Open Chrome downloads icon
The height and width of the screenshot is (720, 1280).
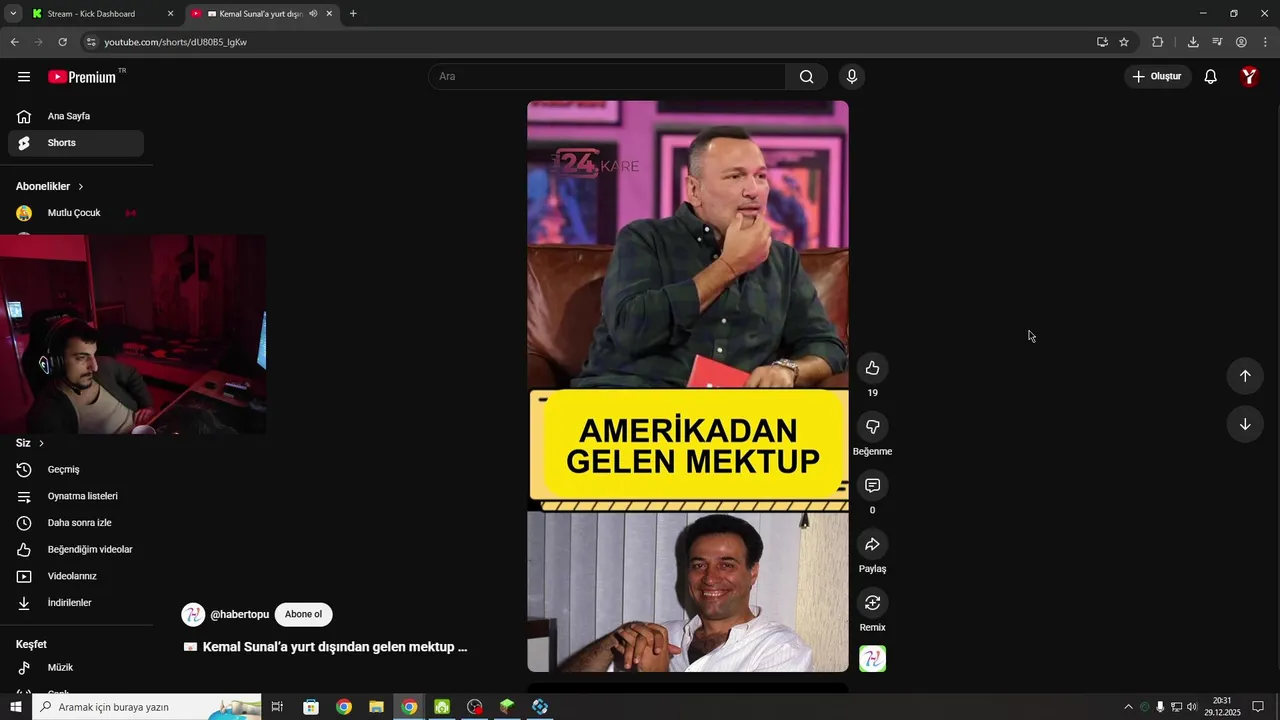[1193, 42]
